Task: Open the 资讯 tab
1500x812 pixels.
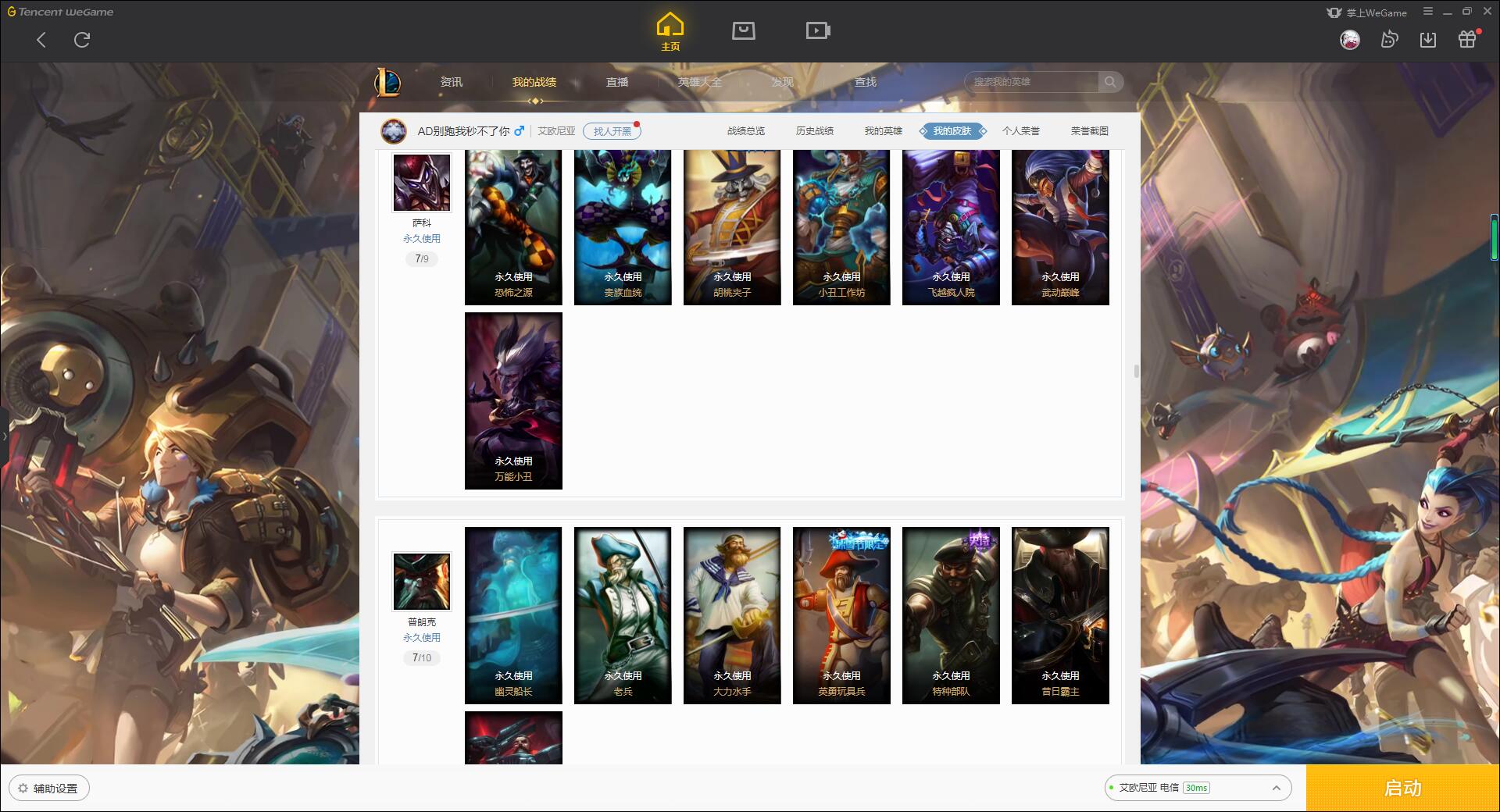Action: [452, 82]
